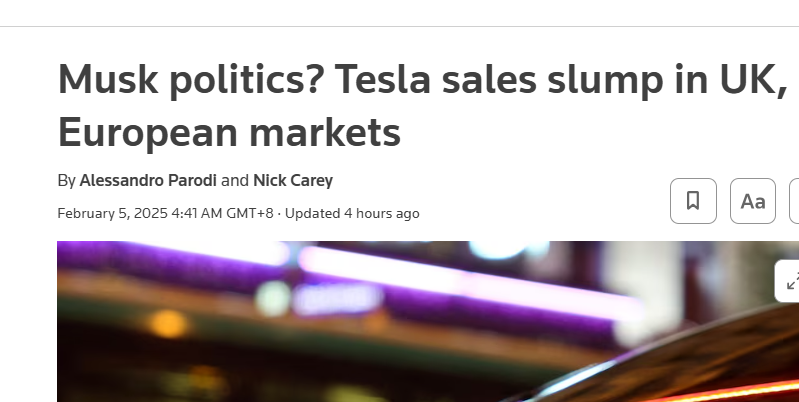This screenshot has width=799, height=402.
Task: Click the "By" byline label
Action: [66, 181]
